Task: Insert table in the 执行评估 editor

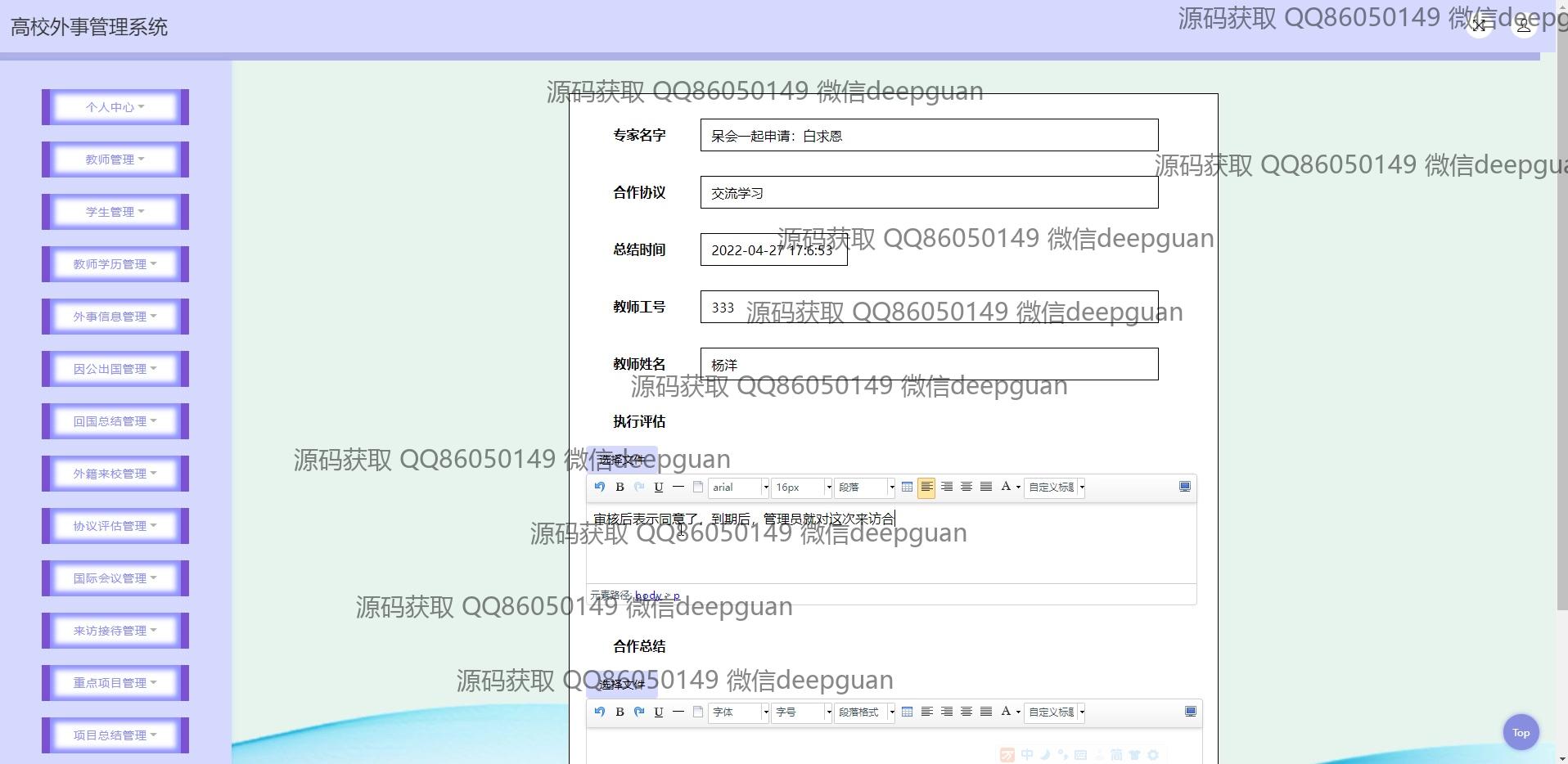Action: [907, 487]
